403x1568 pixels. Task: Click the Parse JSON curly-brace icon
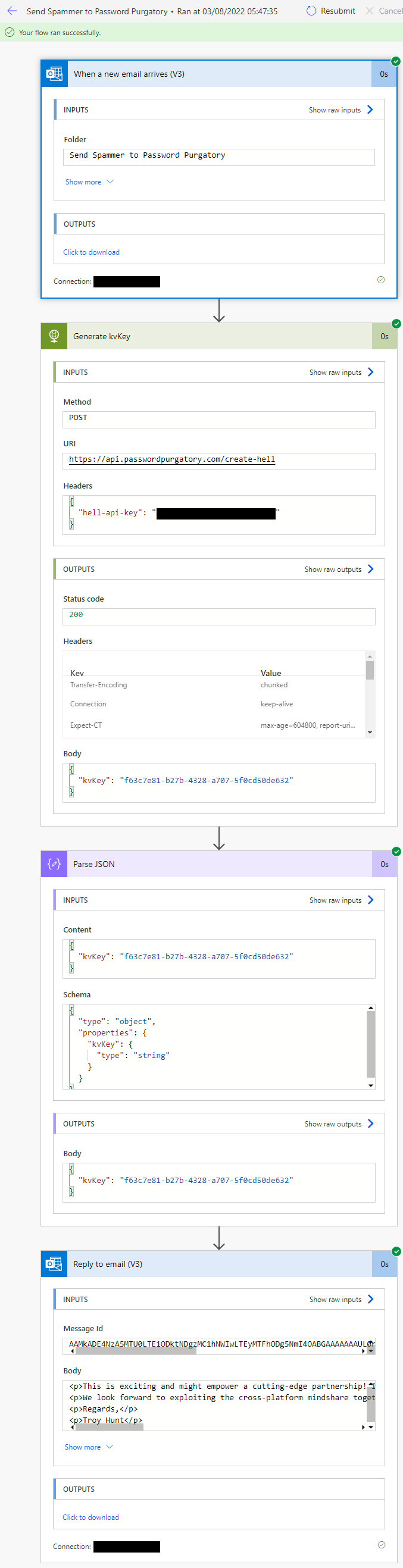point(54,864)
